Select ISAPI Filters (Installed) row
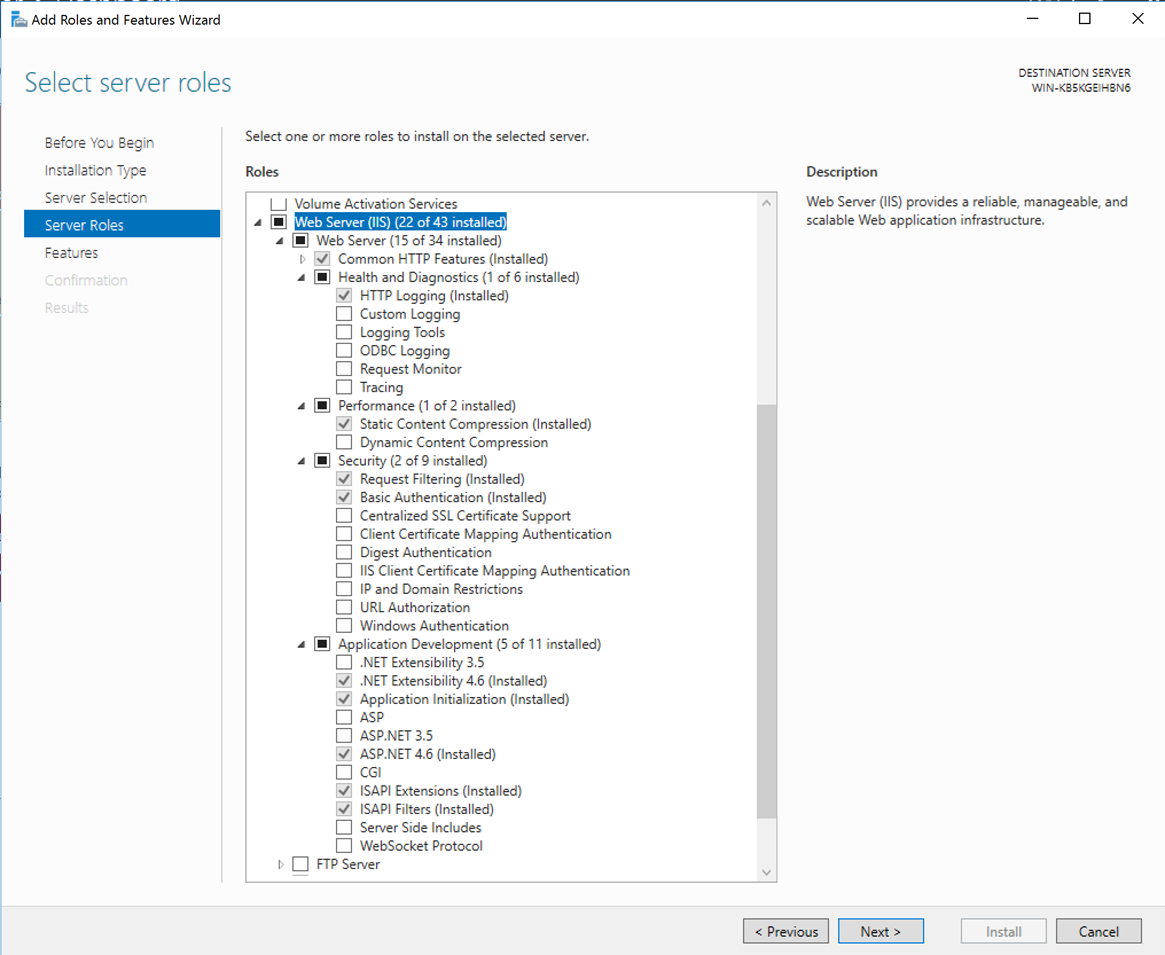The width and height of the screenshot is (1165, 955). [426, 809]
